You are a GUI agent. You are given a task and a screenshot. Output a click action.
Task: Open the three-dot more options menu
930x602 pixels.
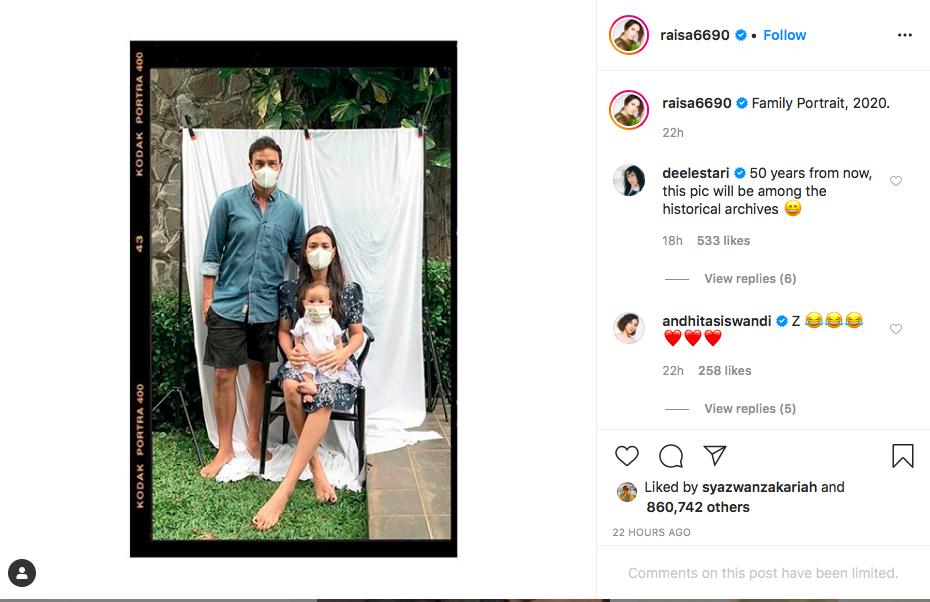[904, 35]
